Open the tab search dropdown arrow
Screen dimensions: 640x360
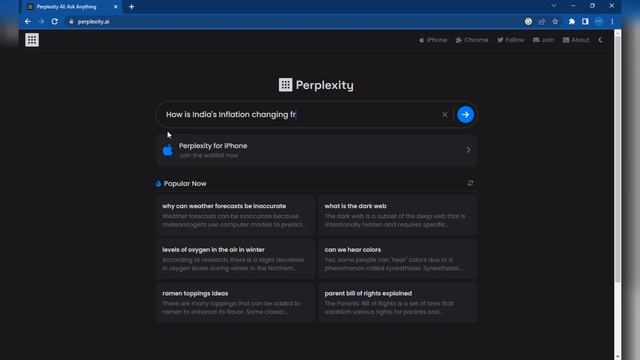(554, 6)
